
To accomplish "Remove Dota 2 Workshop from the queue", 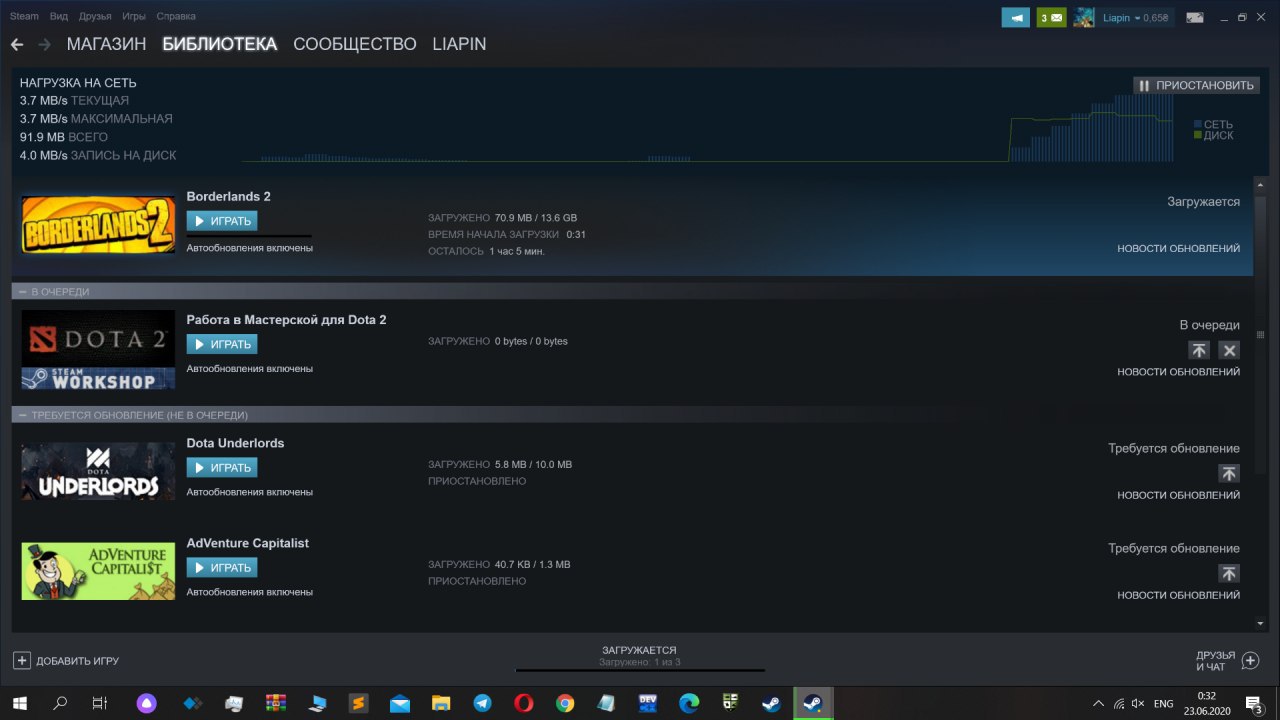I will tap(1230, 350).
